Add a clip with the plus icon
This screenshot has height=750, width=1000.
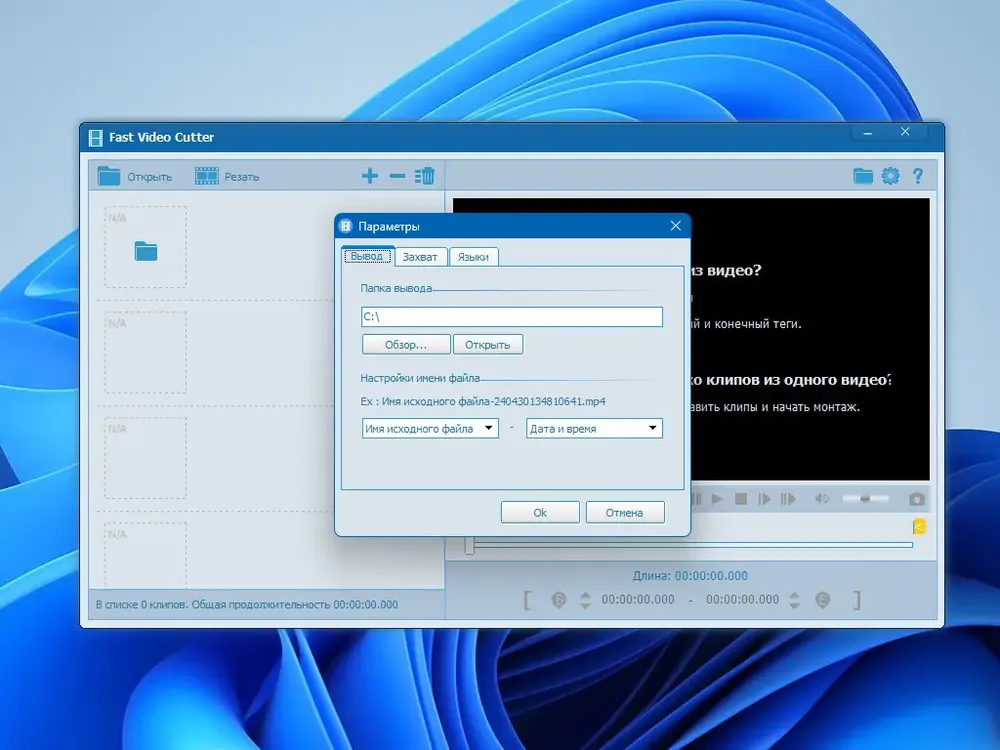click(370, 176)
